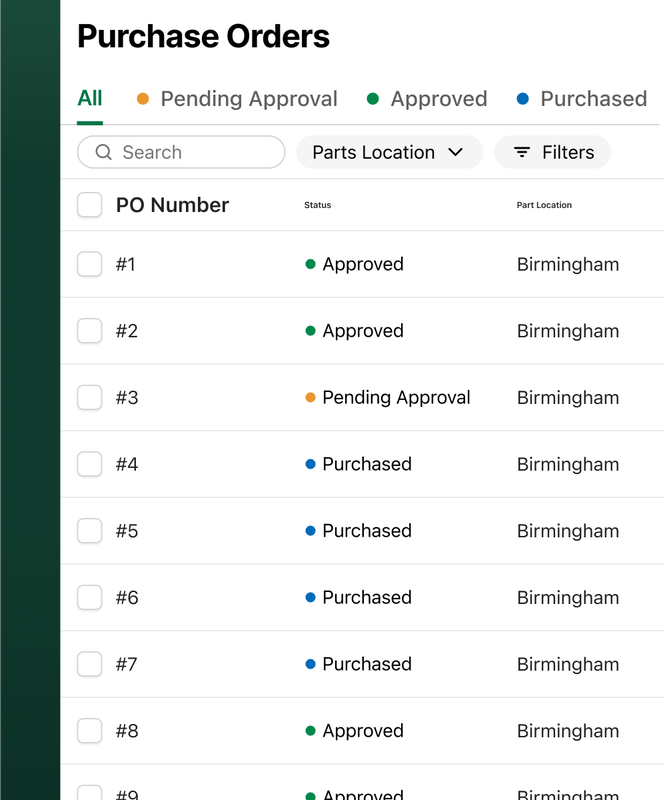
Task: Switch to the All tab
Action: click(90, 98)
